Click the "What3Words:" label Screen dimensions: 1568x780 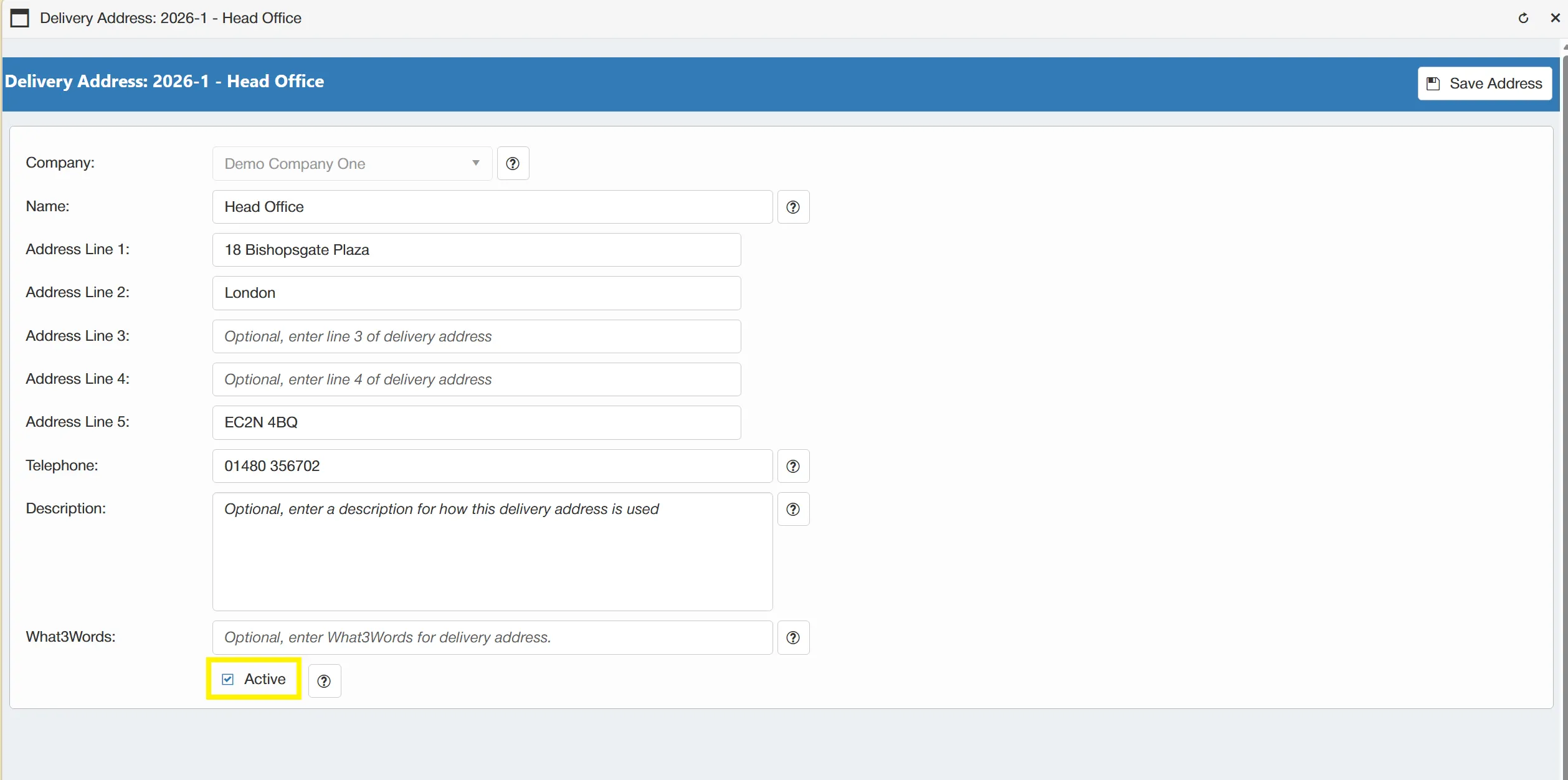(x=70, y=637)
